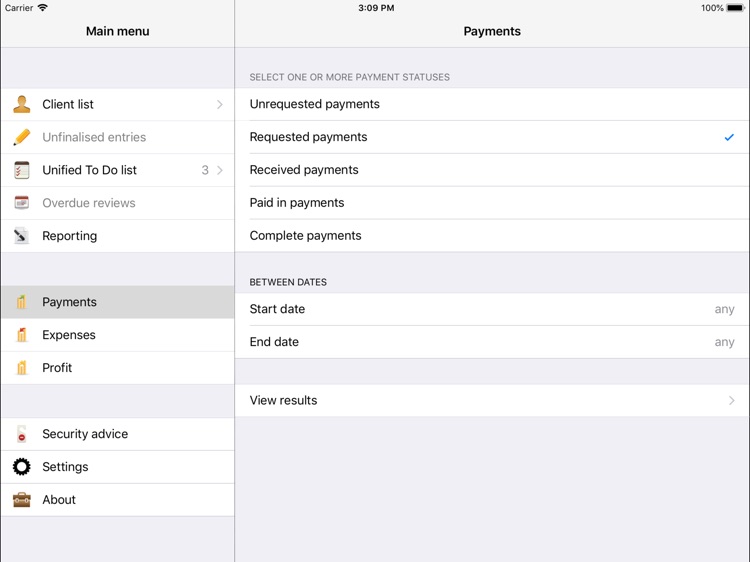
Task: Toggle the Unrequested payments status
Action: (492, 104)
